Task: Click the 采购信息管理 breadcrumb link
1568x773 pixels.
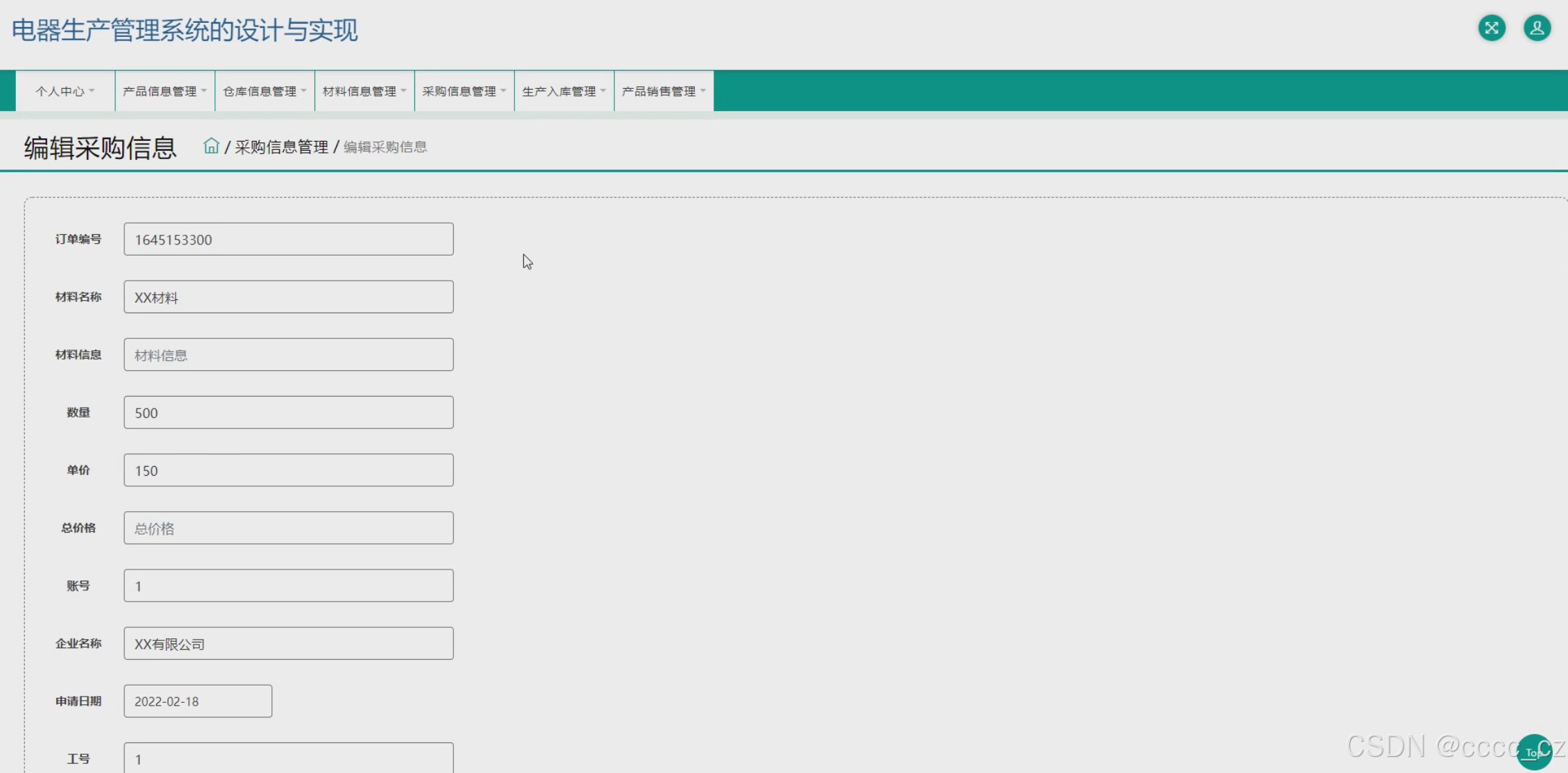Action: pos(281,147)
